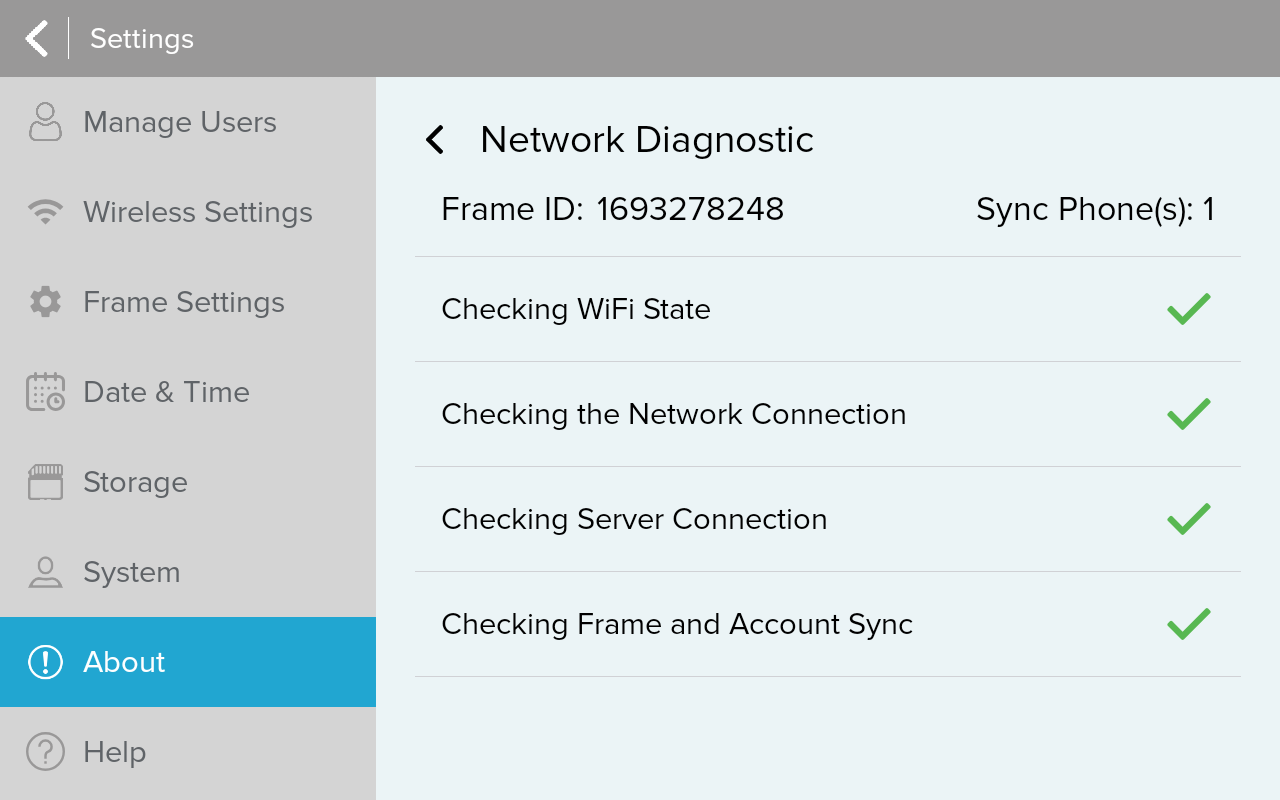Select the Storage menu item

[x=135, y=482]
